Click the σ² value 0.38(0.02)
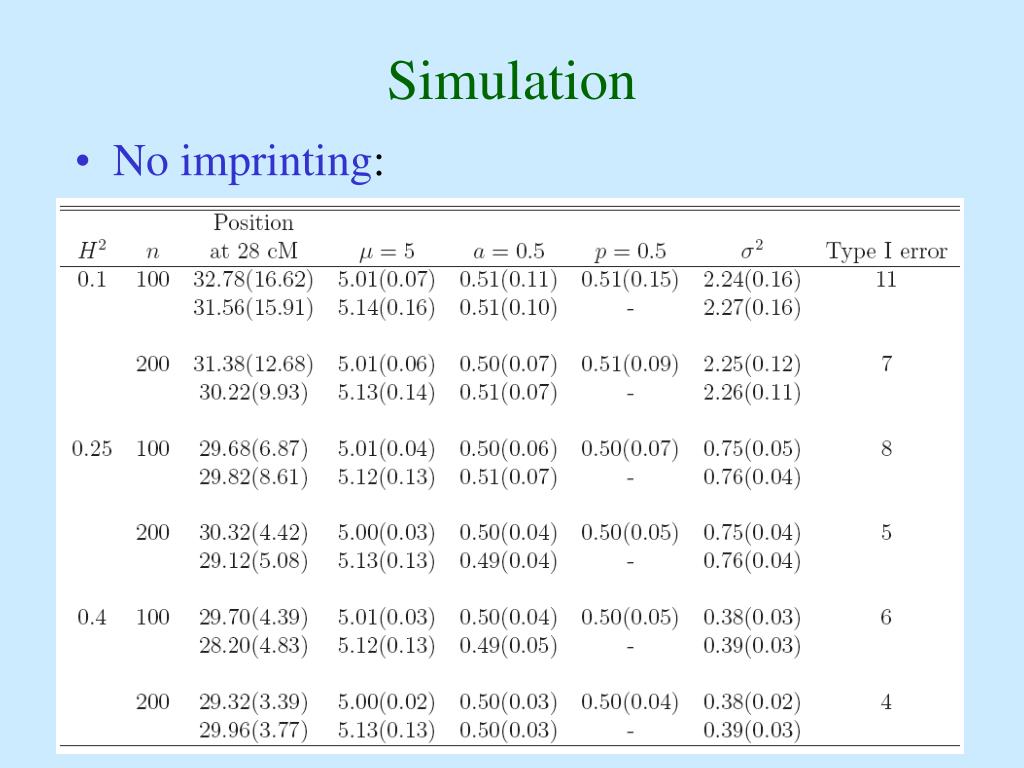The height and width of the screenshot is (768, 1024). 752,702
